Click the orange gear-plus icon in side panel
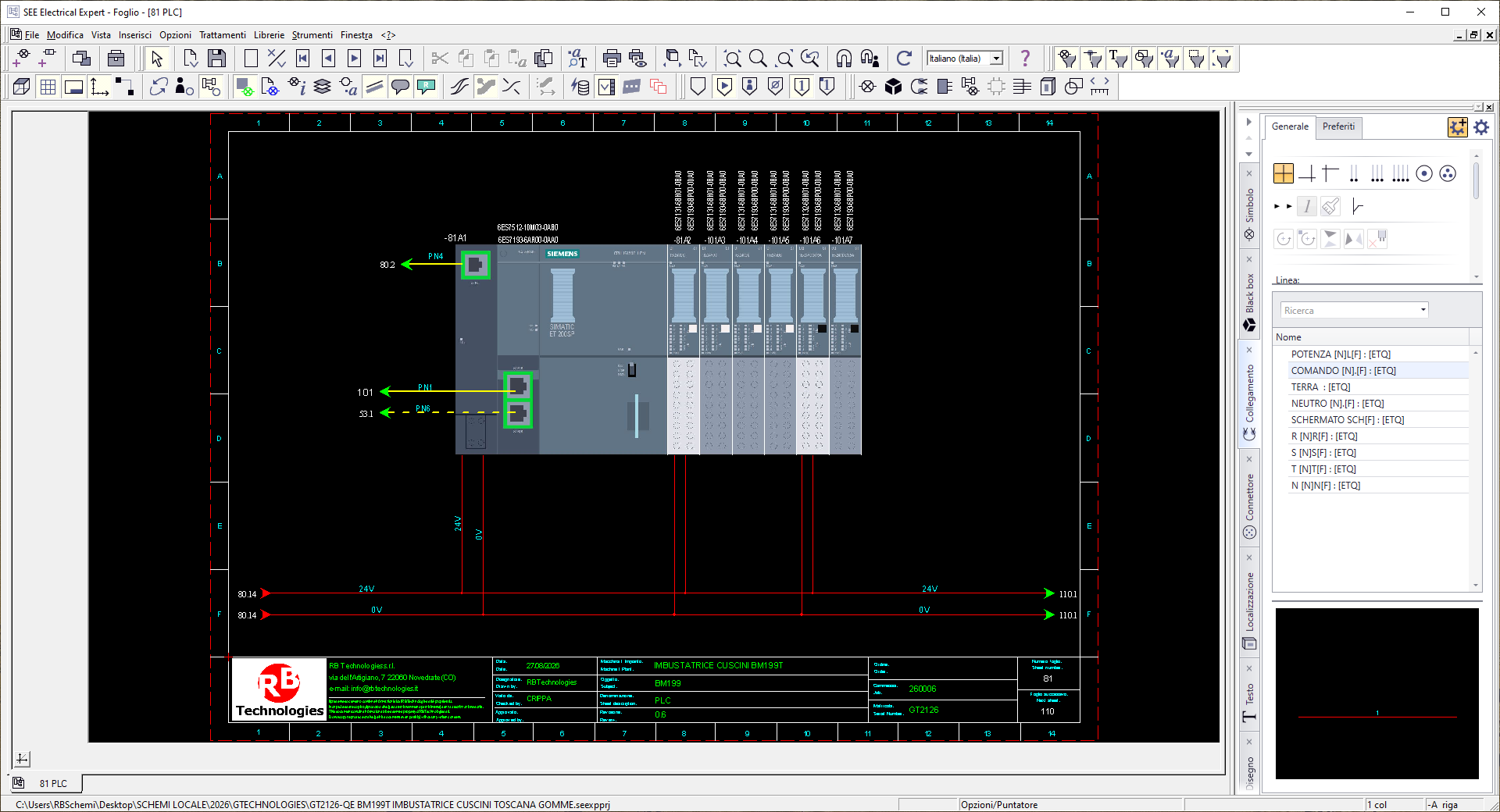The image size is (1500, 812). [x=1457, y=126]
